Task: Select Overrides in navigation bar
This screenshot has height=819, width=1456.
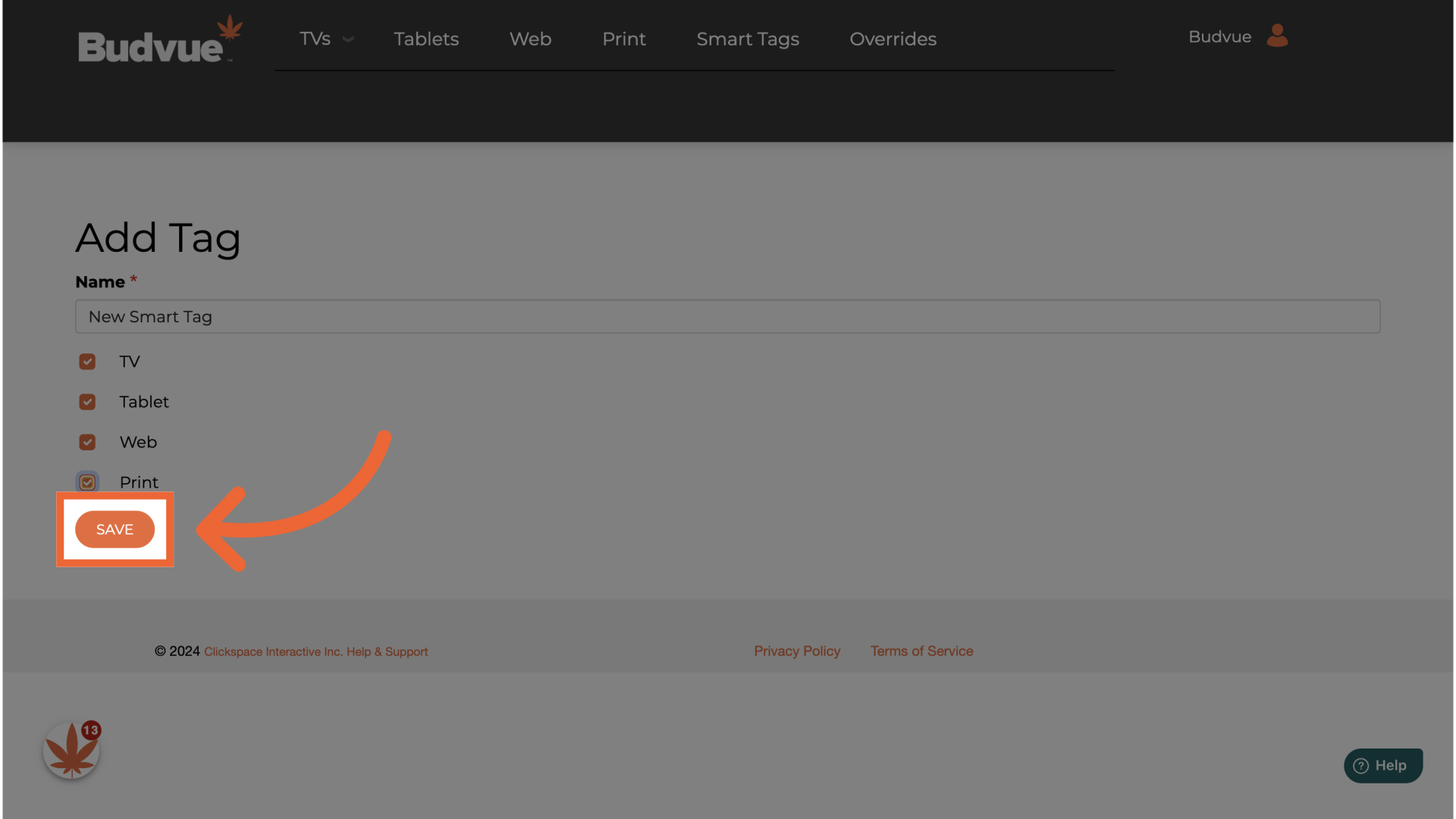Action: pos(893,39)
